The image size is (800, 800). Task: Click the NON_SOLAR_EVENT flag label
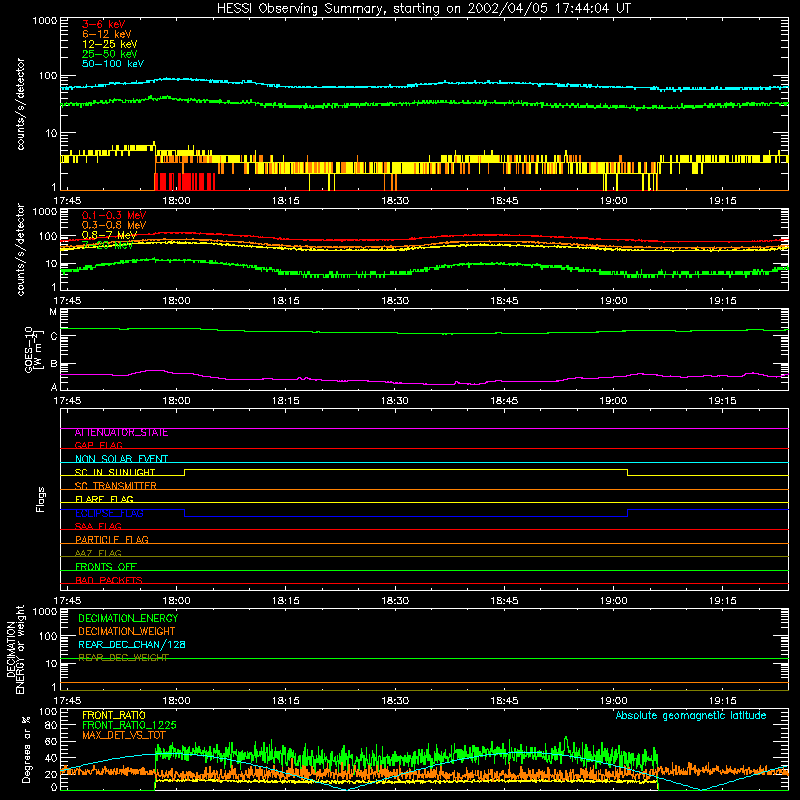point(121,459)
